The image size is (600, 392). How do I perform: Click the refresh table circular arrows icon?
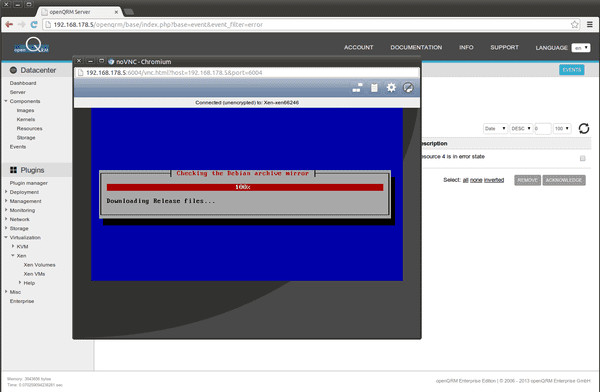coord(584,128)
